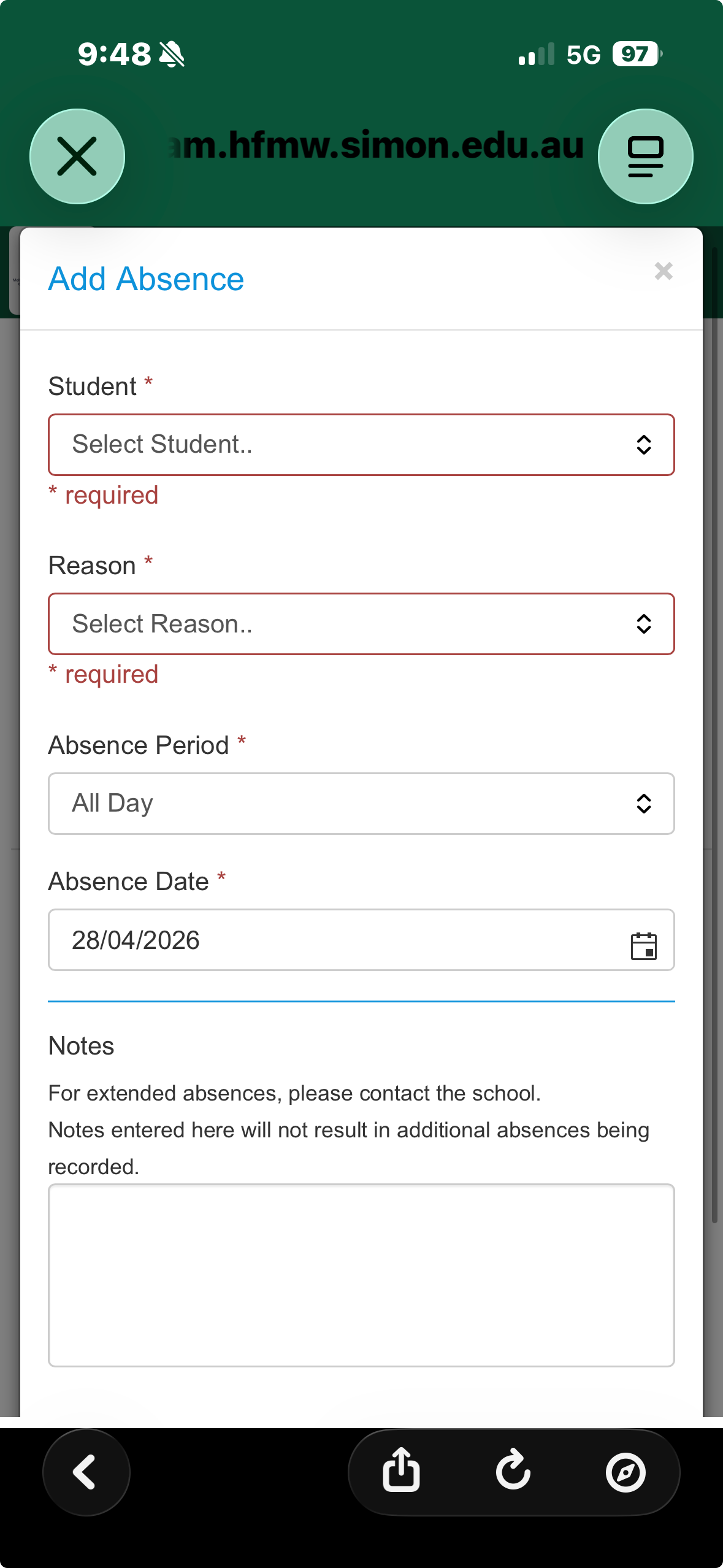Click the Absence Period label
This screenshot has height=1568, width=723.
click(139, 745)
